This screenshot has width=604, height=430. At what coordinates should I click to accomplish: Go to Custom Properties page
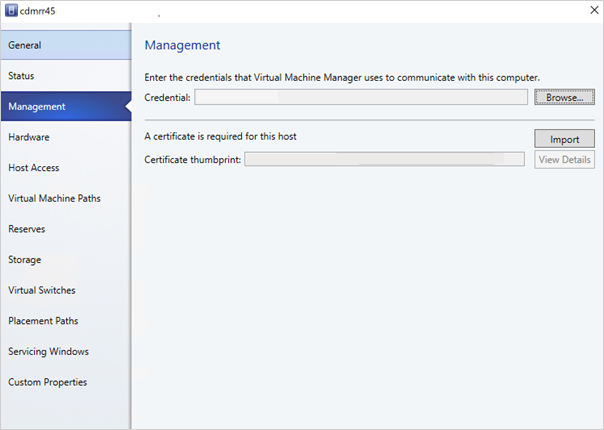tap(66, 382)
